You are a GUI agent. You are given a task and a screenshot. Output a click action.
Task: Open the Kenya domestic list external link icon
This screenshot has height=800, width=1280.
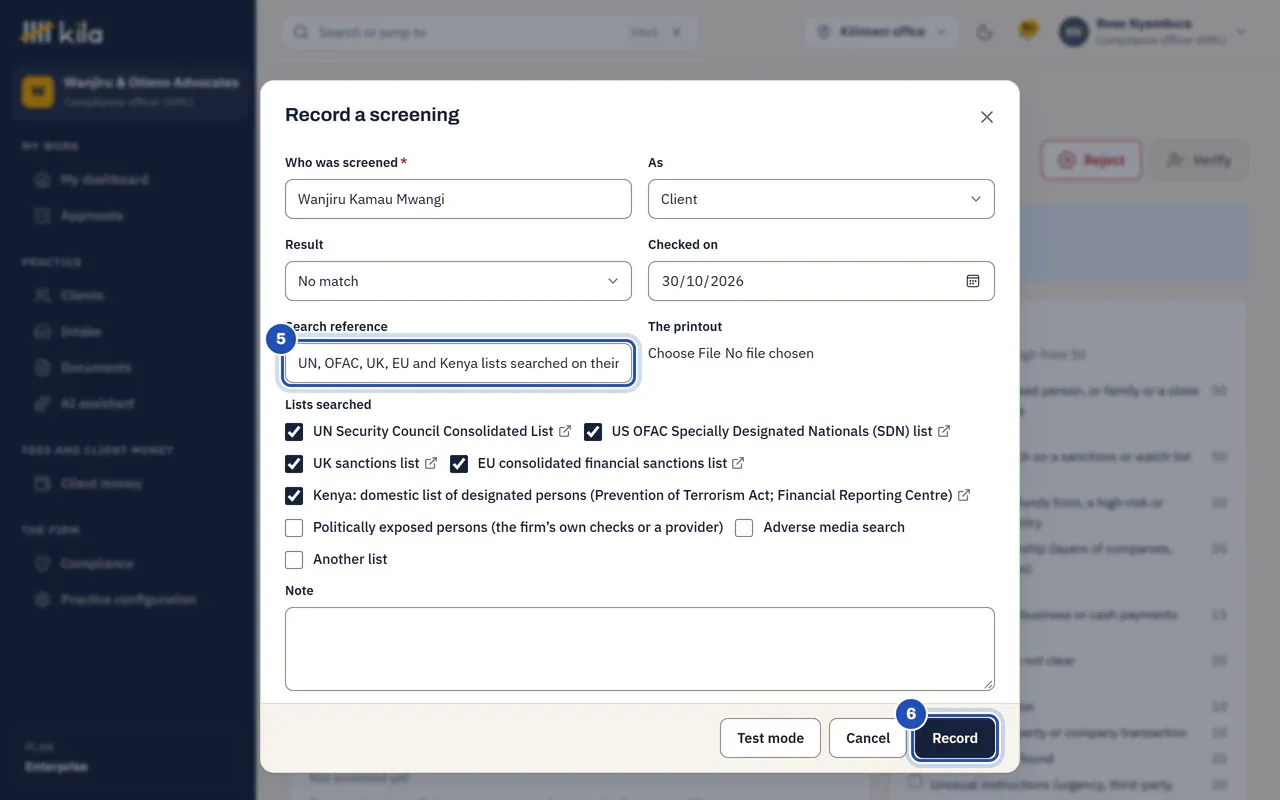964,495
